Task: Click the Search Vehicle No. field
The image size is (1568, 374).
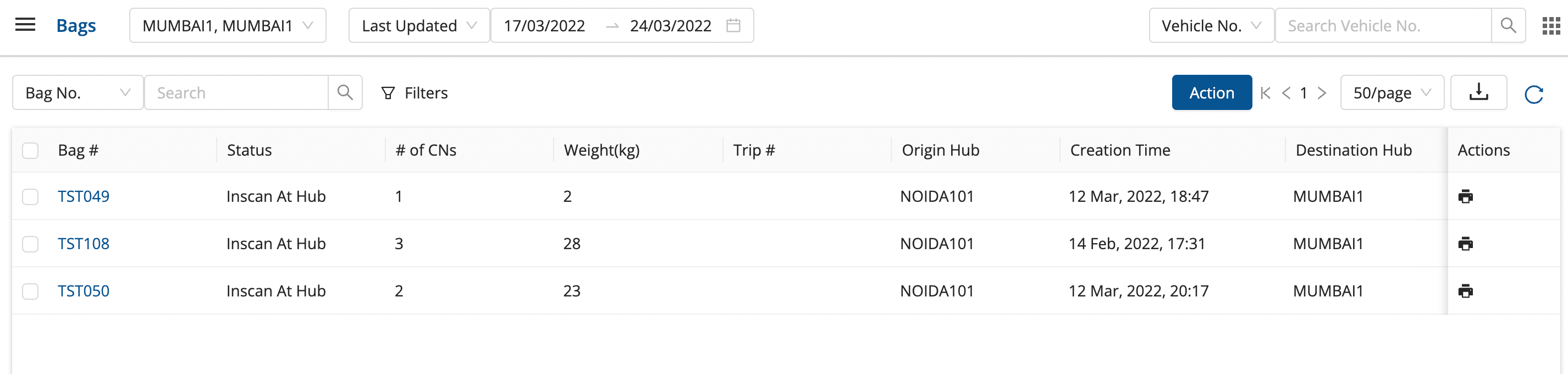Action: 1382,26
